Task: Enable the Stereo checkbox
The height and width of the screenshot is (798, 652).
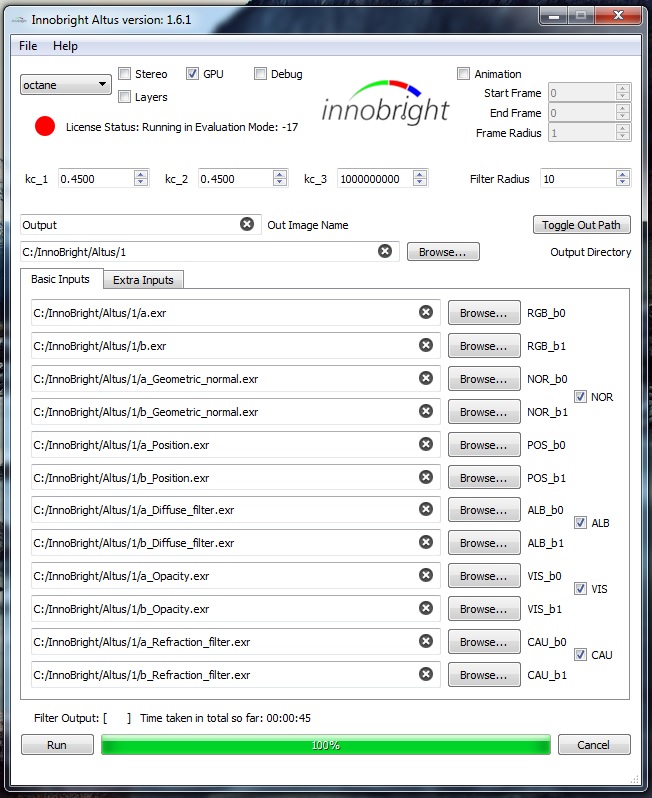Action: (124, 73)
